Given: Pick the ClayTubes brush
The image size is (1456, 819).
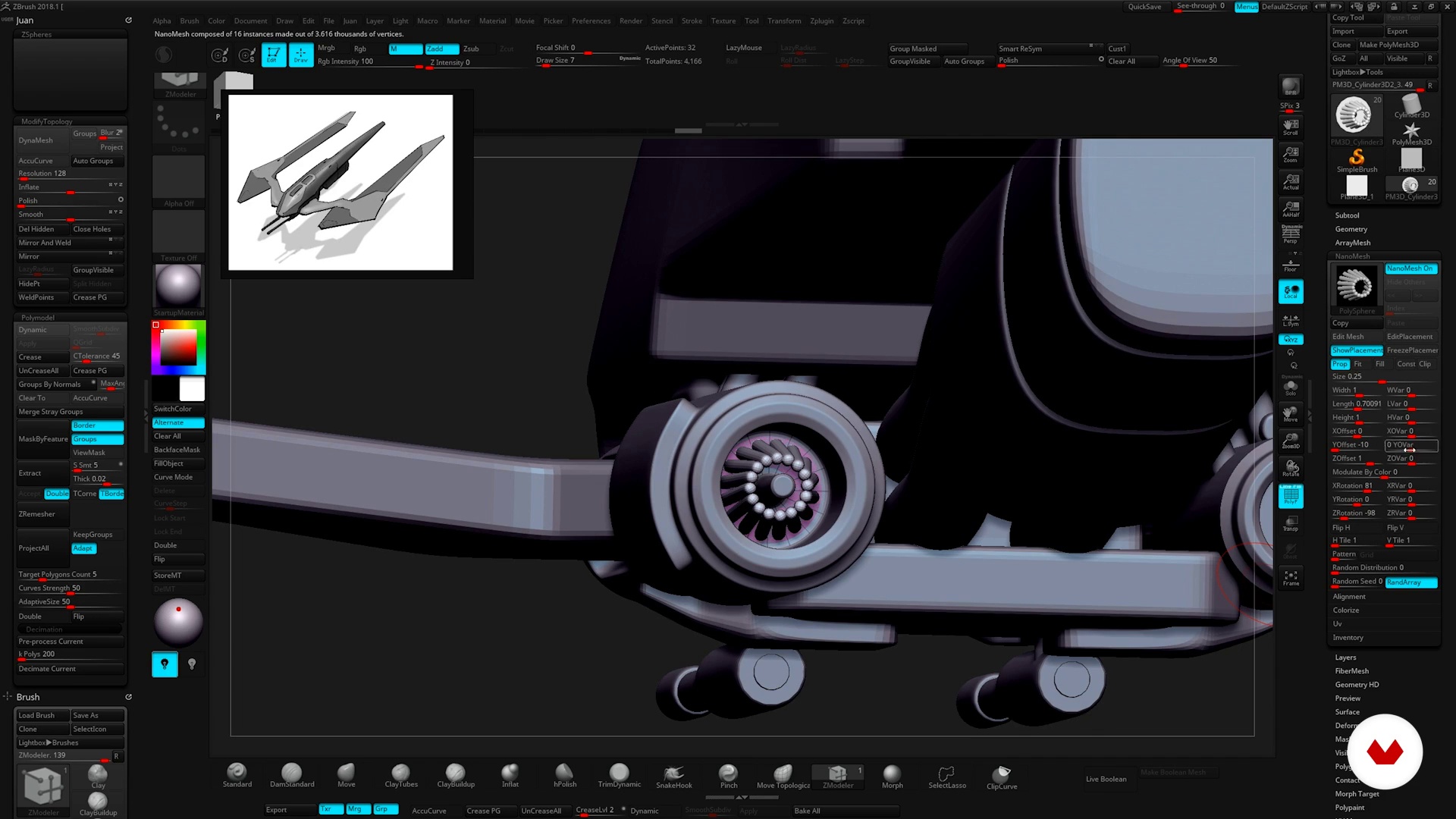Looking at the screenshot, I should pos(401,776).
